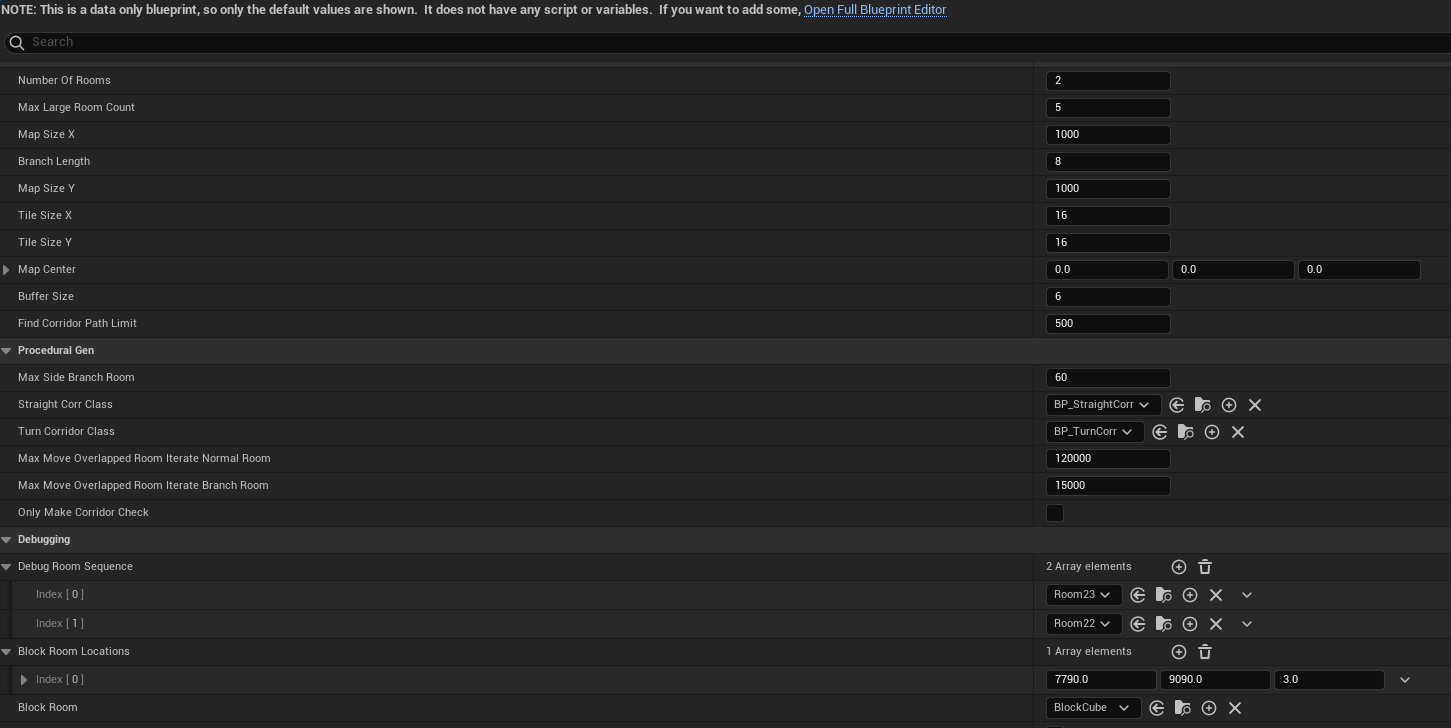This screenshot has height=728, width=1451.
Task: Expand the Map Center vector property
Action: tap(7, 270)
